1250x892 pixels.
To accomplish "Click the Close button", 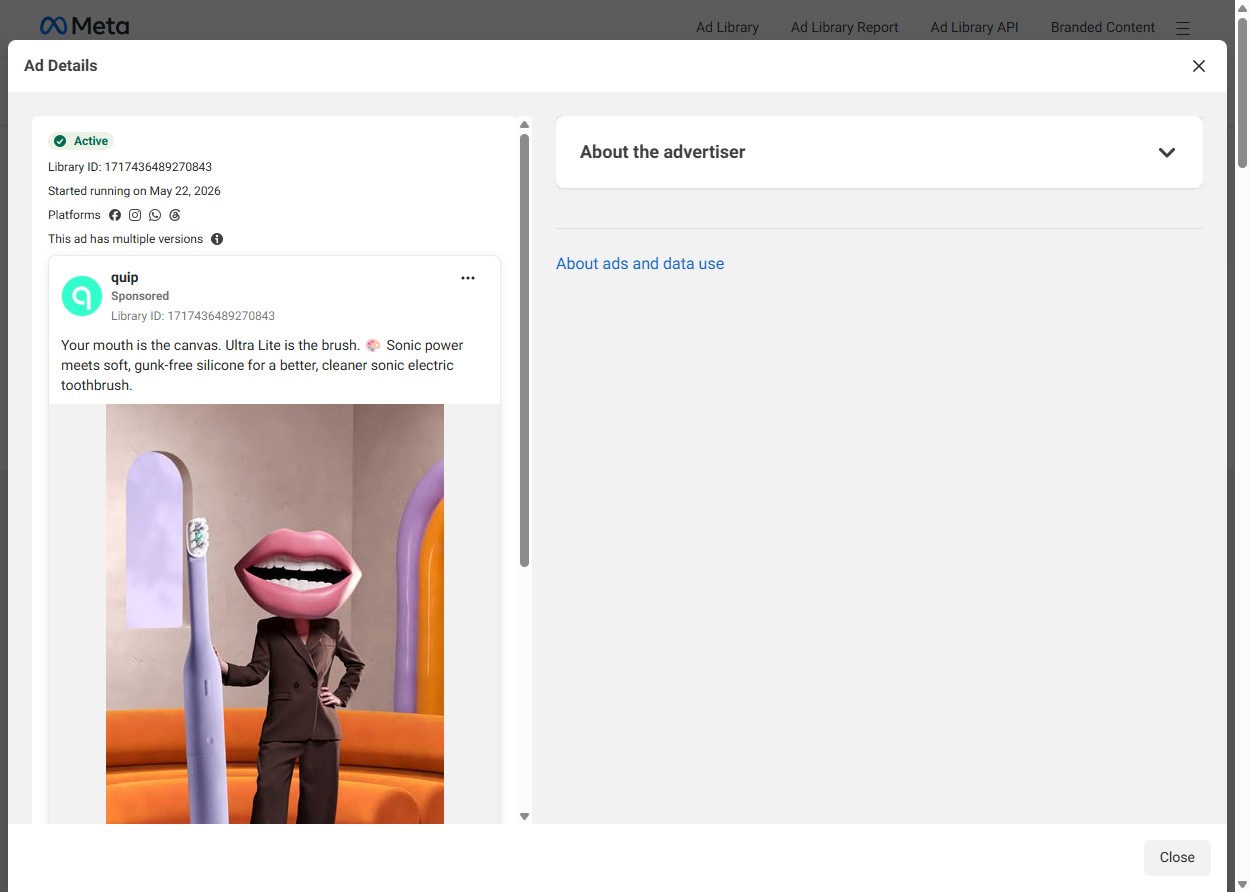I will pyautogui.click(x=1177, y=857).
